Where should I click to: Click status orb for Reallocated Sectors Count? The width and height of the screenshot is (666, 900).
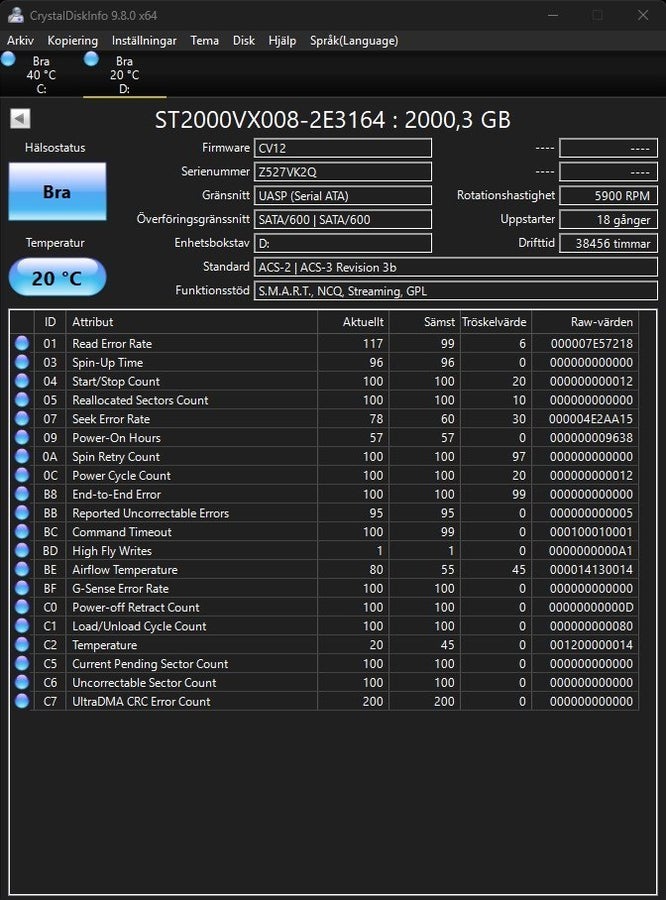pyautogui.click(x=22, y=399)
